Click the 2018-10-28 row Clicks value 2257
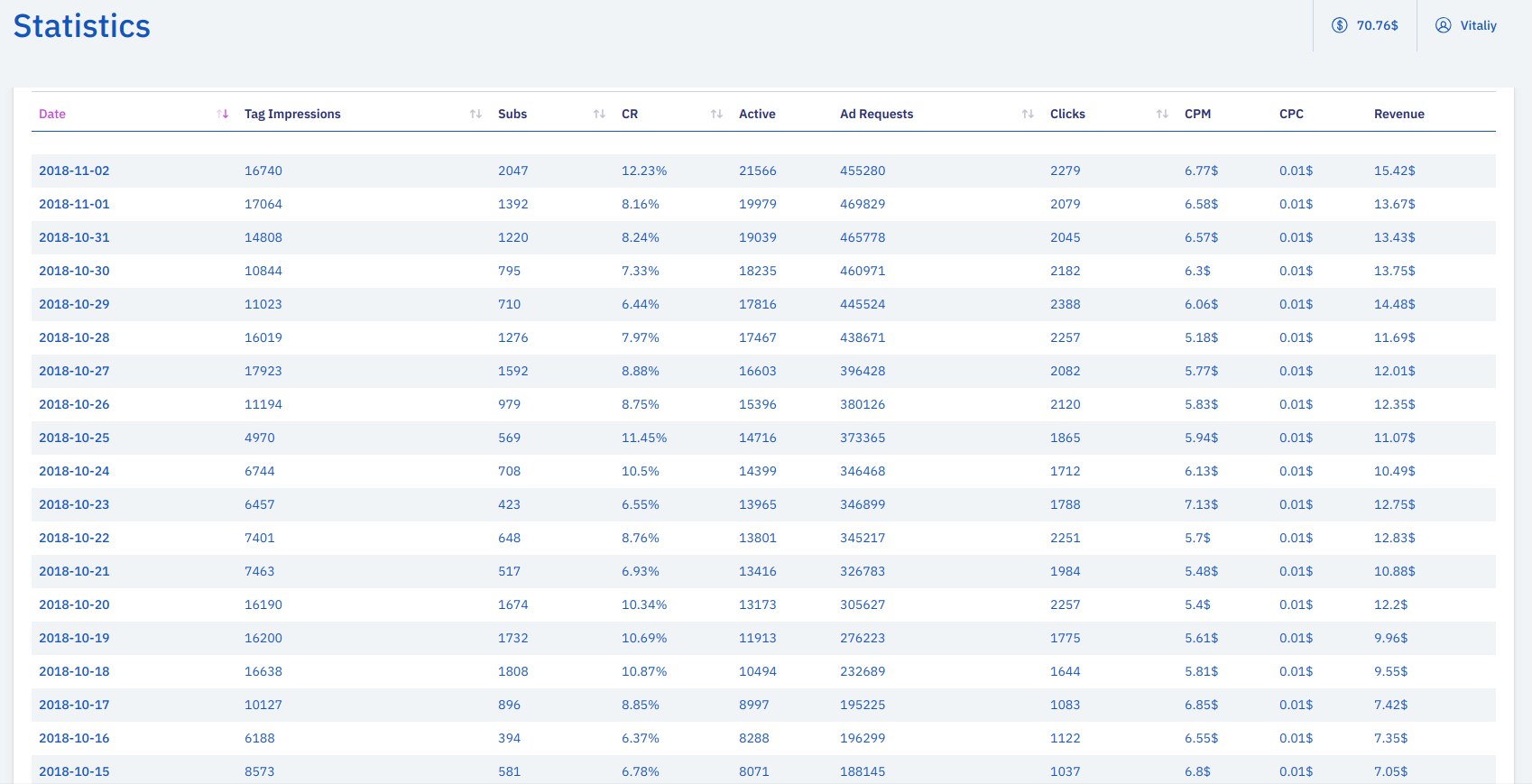Screen dimensions: 1532x784 click(1066, 337)
